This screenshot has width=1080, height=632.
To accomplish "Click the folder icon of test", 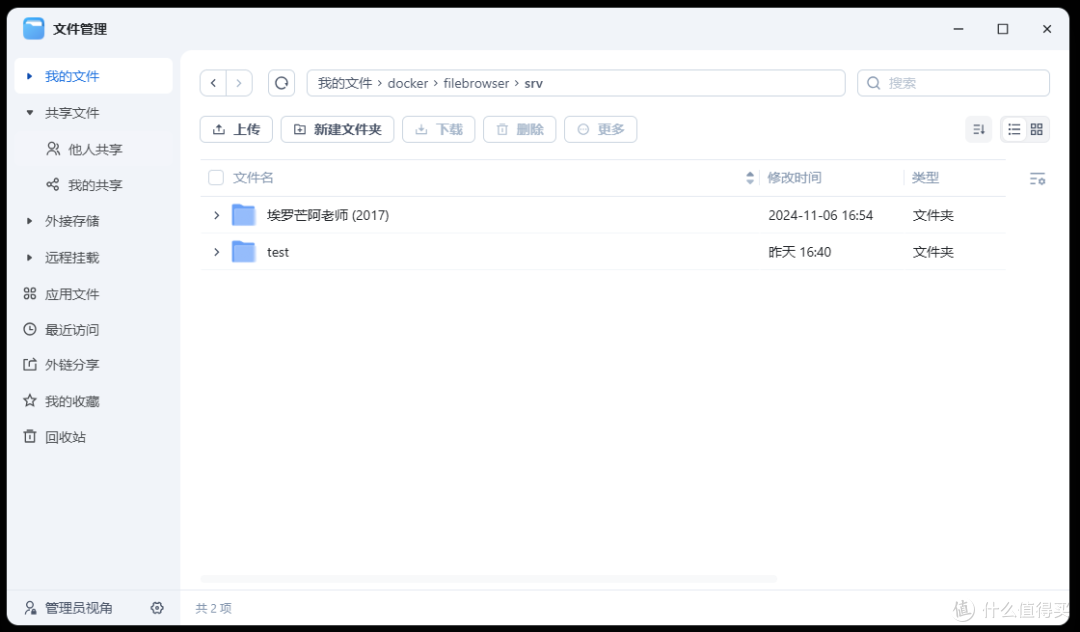I will click(x=244, y=252).
